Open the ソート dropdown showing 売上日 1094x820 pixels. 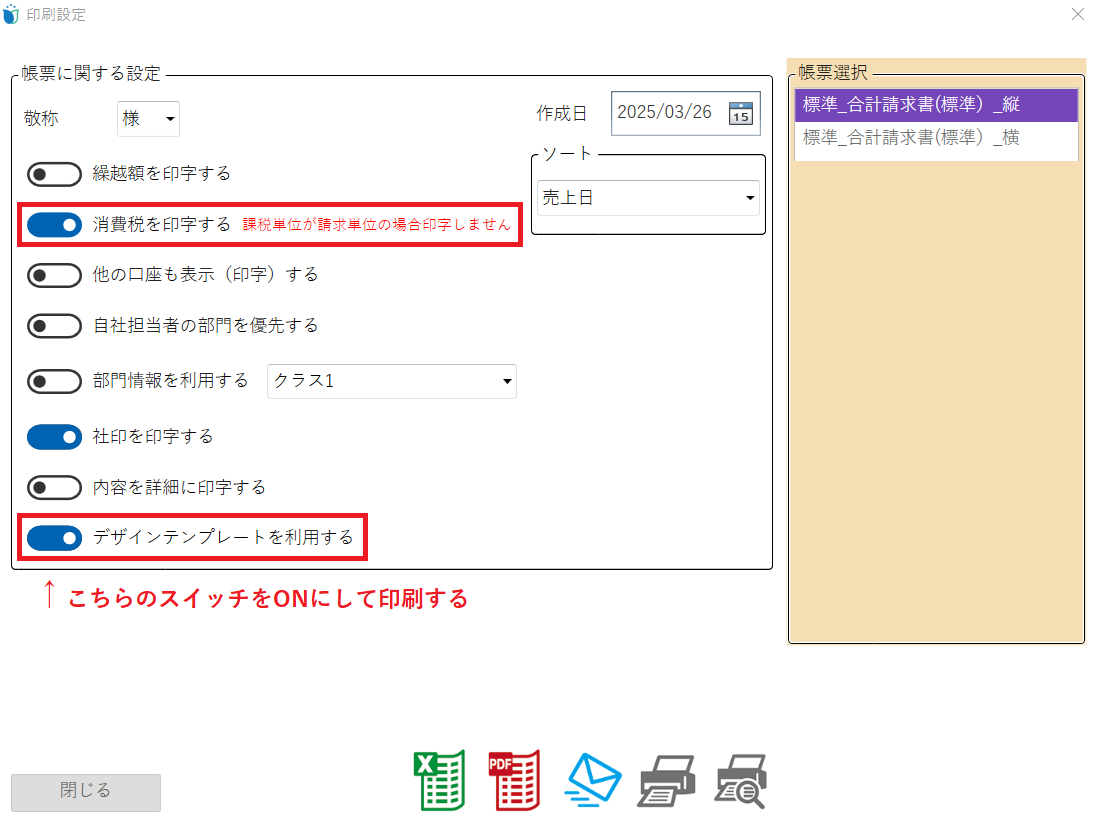[648, 198]
